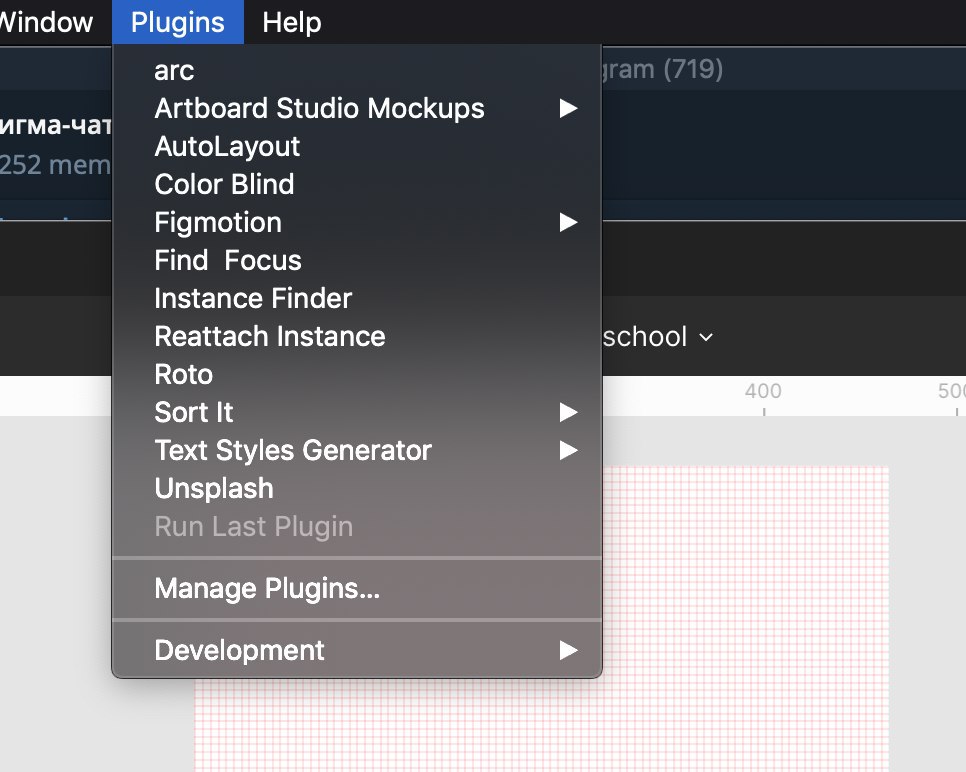Open the Unsplash plugin
Screen dimensions: 966x772
tap(357, 489)
